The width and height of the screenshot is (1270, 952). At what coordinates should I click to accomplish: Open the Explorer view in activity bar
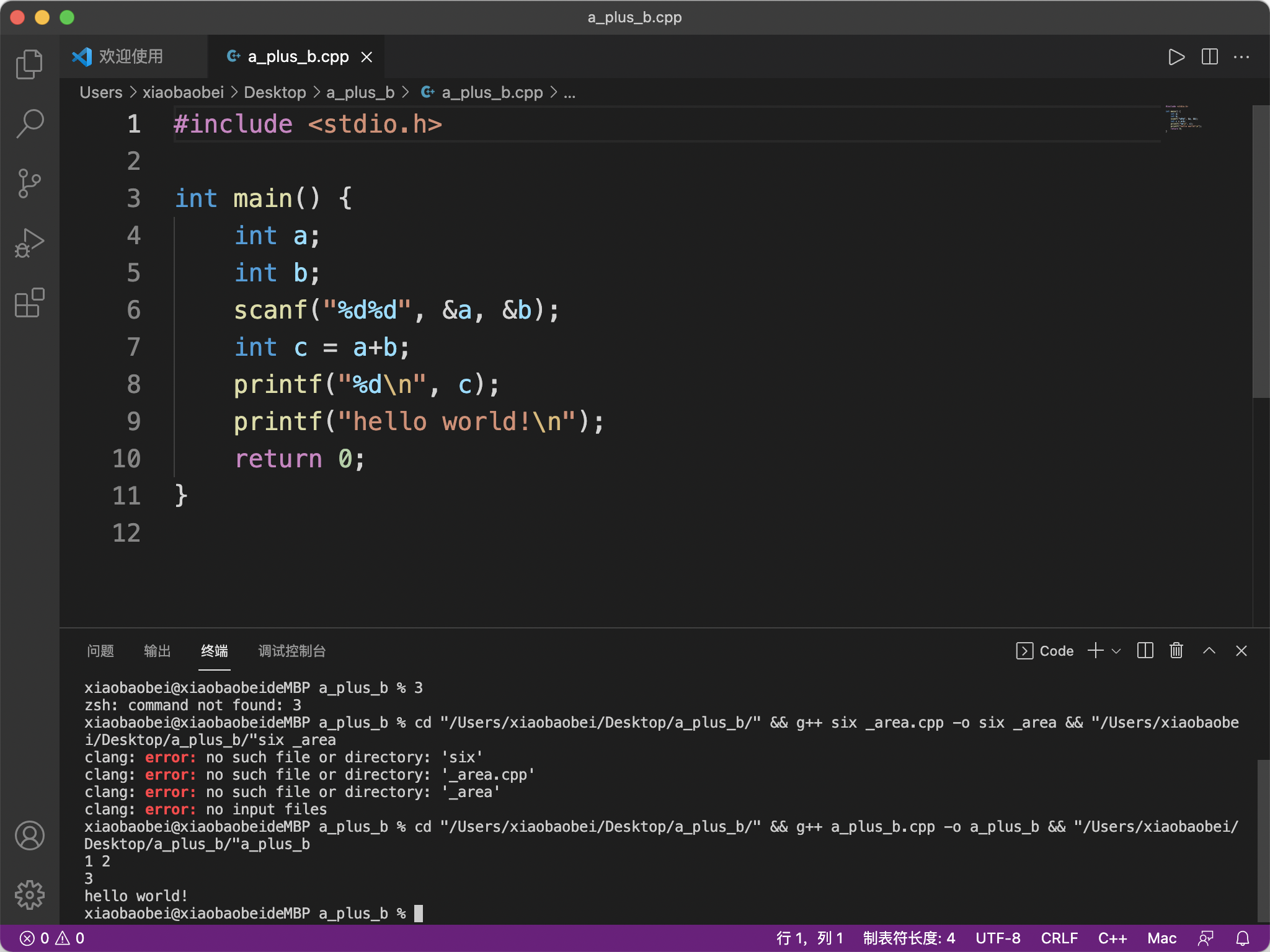click(29, 64)
